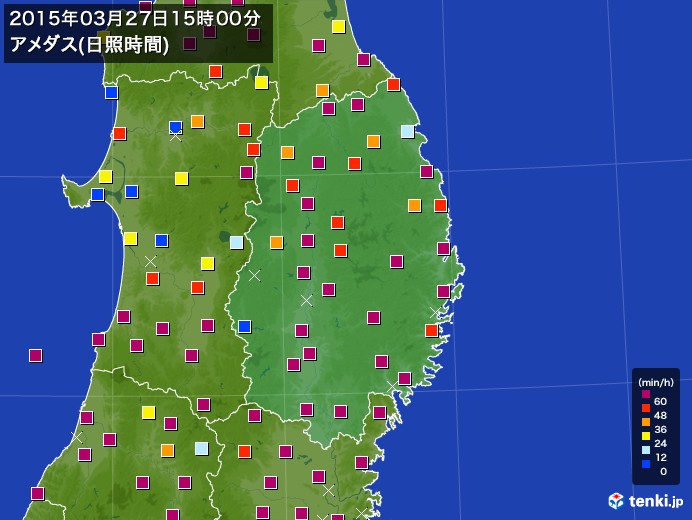Image resolution: width=692 pixels, height=520 pixels.
Task: Click the date text 2015年03月27日15時00分
Action: coord(135,19)
